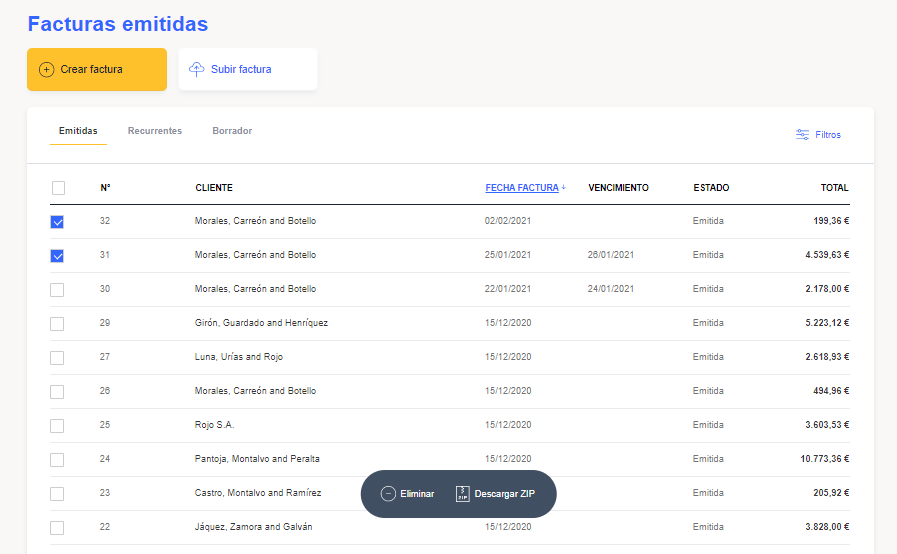The image size is (897, 554).
Task: Click the total 205,92 €
Action: [x=831, y=493]
